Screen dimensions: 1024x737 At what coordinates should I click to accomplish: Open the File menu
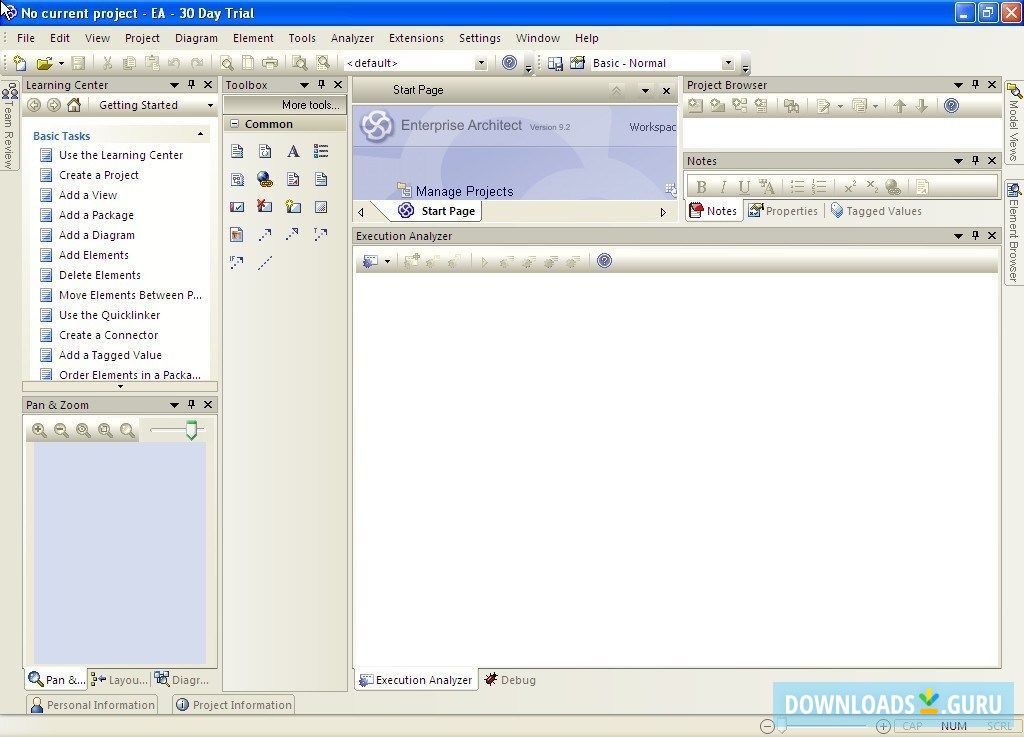point(26,38)
